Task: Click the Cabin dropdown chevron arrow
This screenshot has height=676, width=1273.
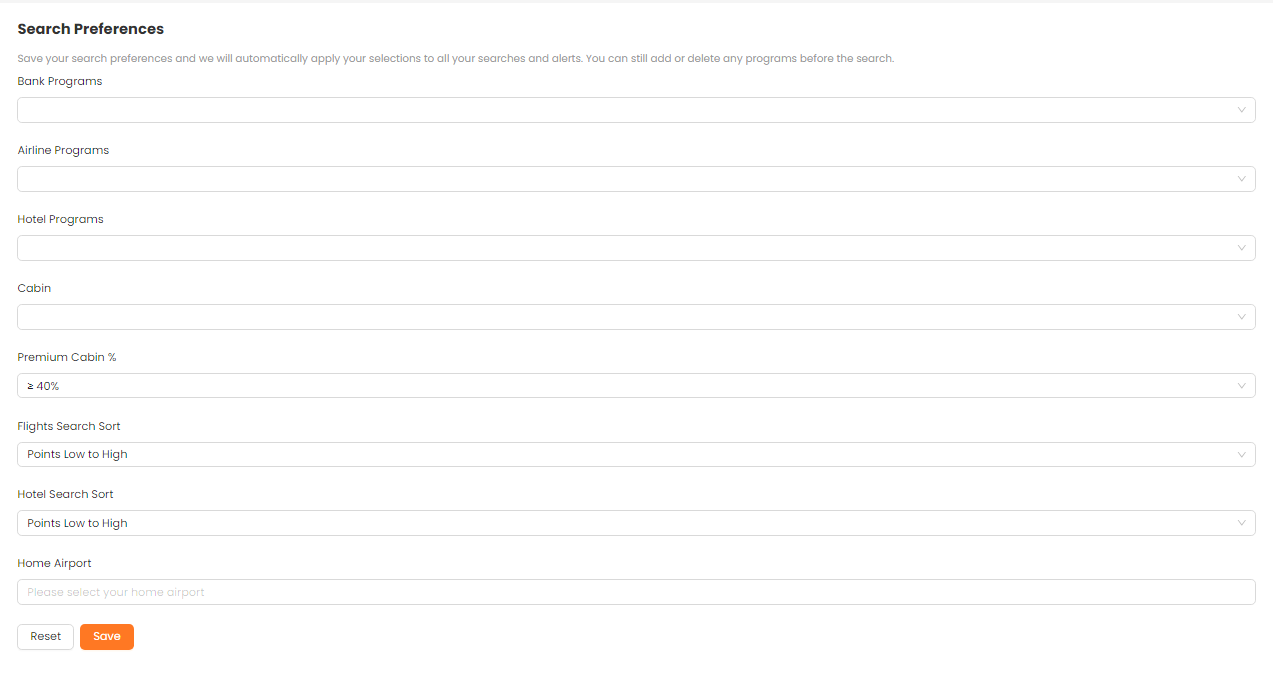Action: (x=1241, y=317)
